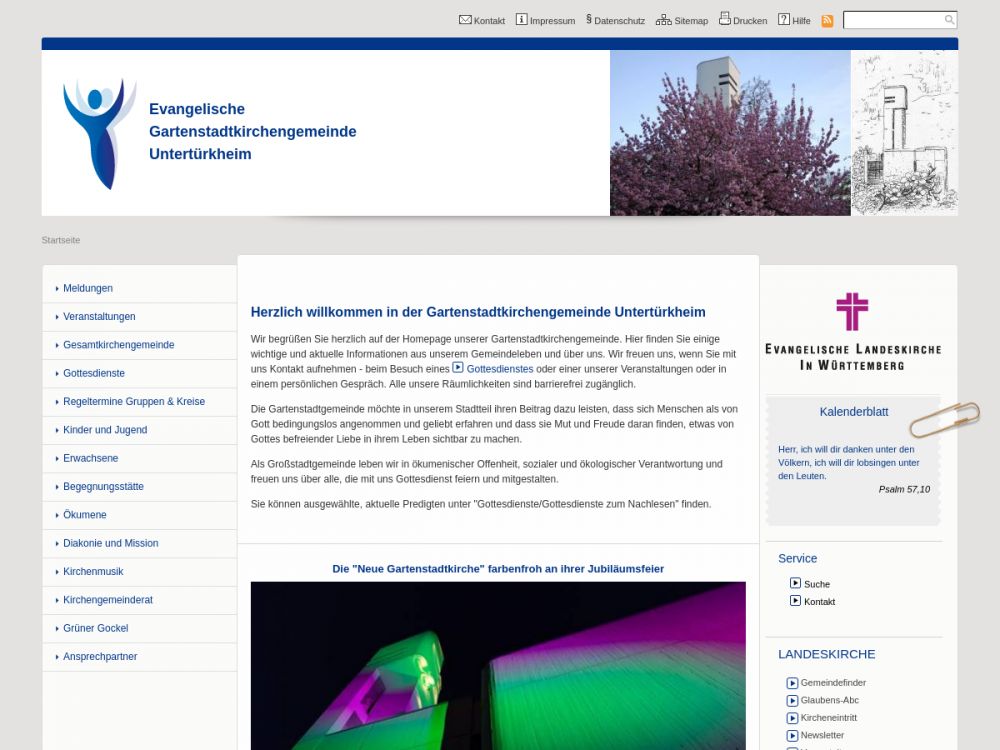Image resolution: width=1000 pixels, height=750 pixels.
Task: Open the Gottesdienste sidebar item
Action: pos(94,373)
